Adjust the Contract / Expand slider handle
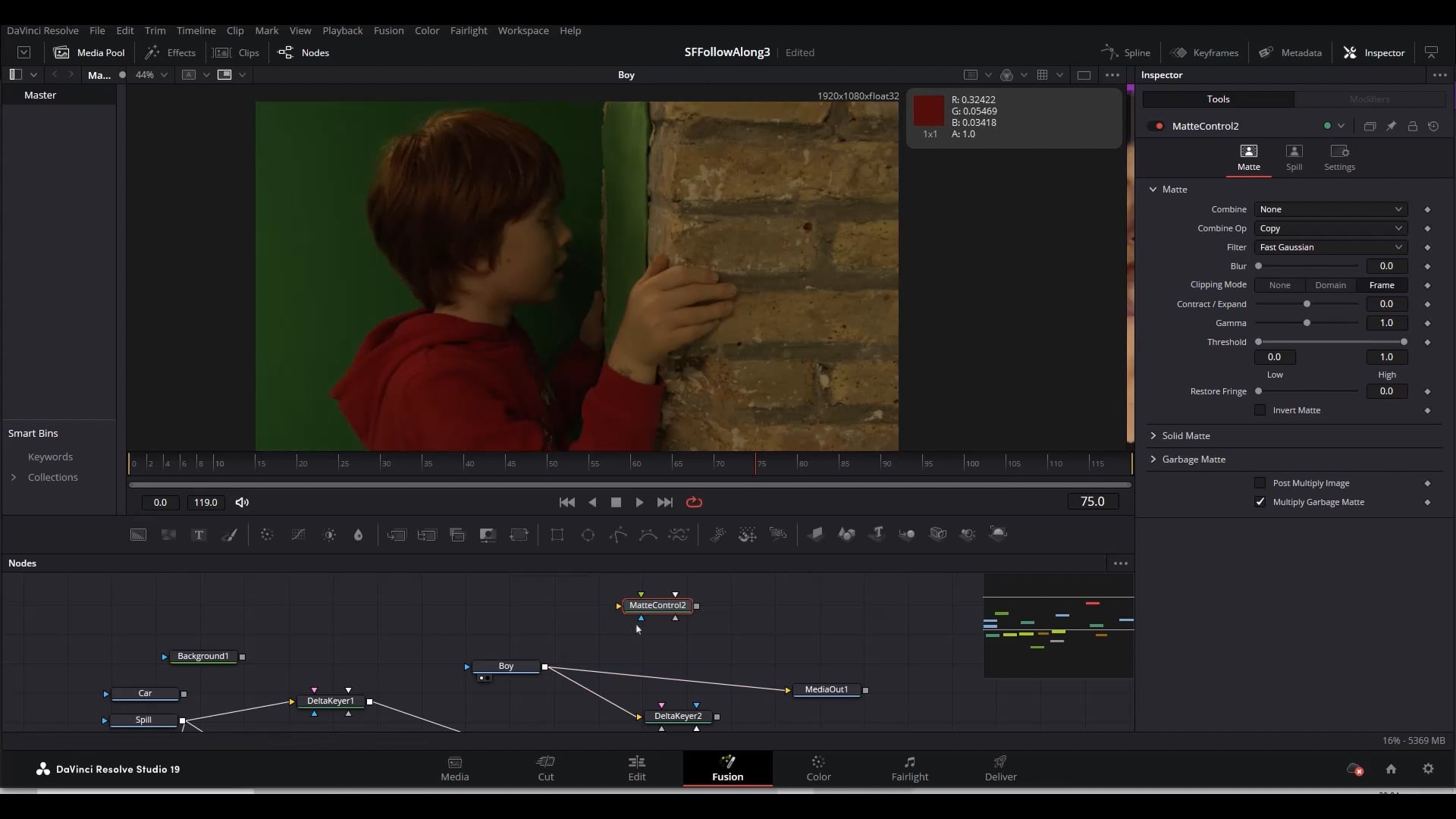The image size is (1456, 819). pos(1307,304)
